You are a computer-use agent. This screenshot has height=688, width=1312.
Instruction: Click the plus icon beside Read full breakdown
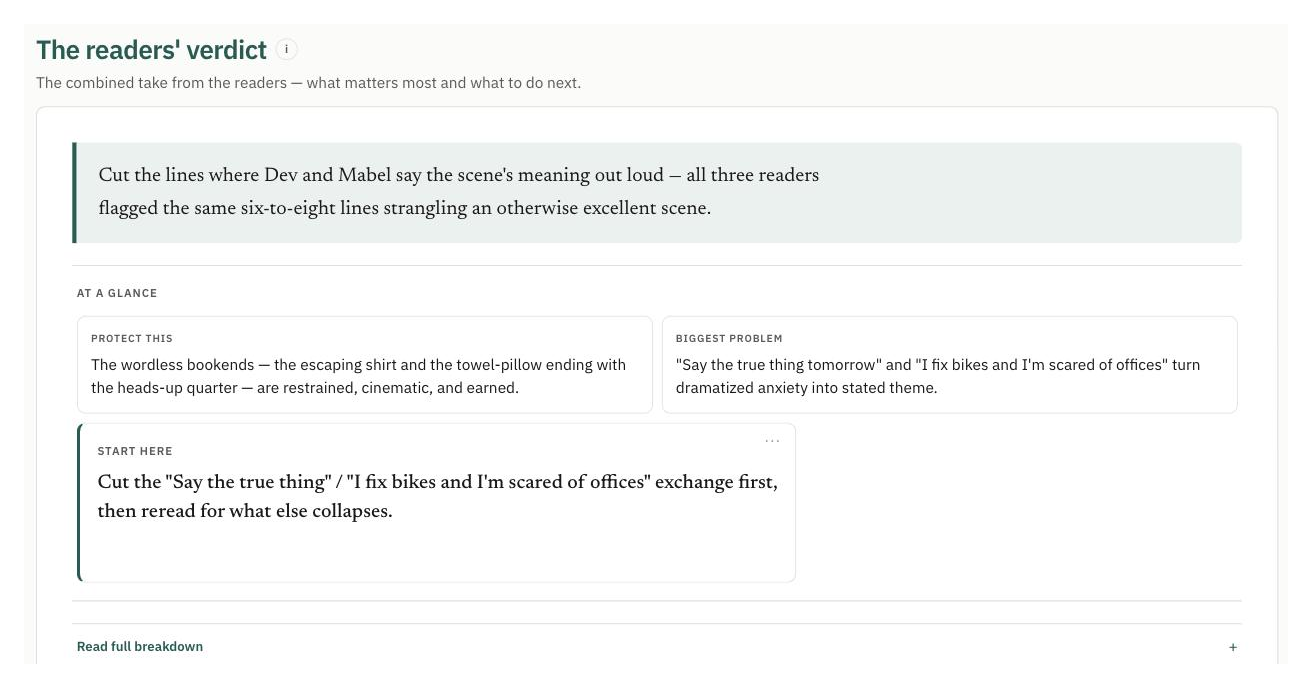tap(1232, 647)
